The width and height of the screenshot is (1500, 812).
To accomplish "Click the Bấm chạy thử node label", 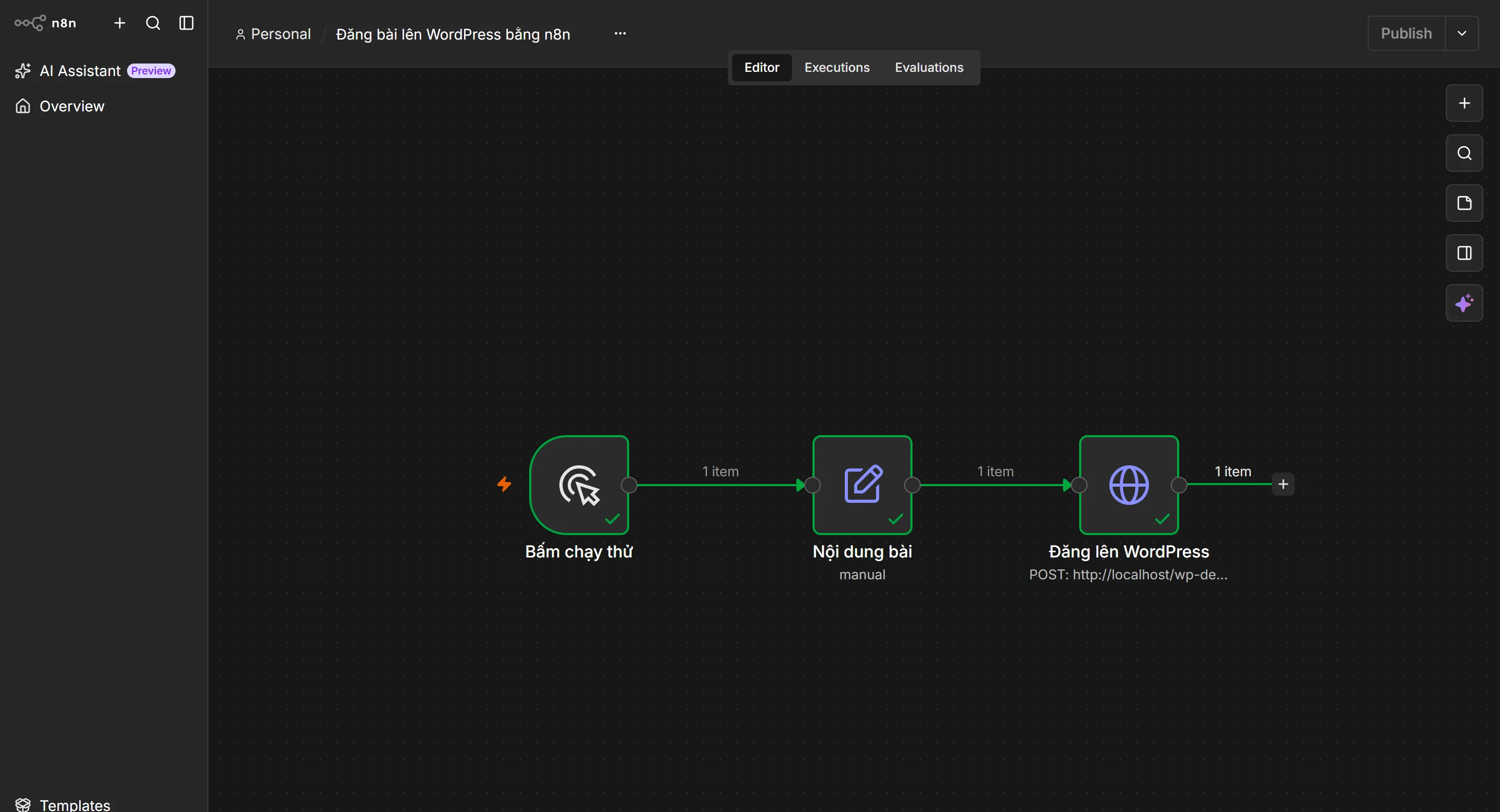I will click(x=579, y=552).
